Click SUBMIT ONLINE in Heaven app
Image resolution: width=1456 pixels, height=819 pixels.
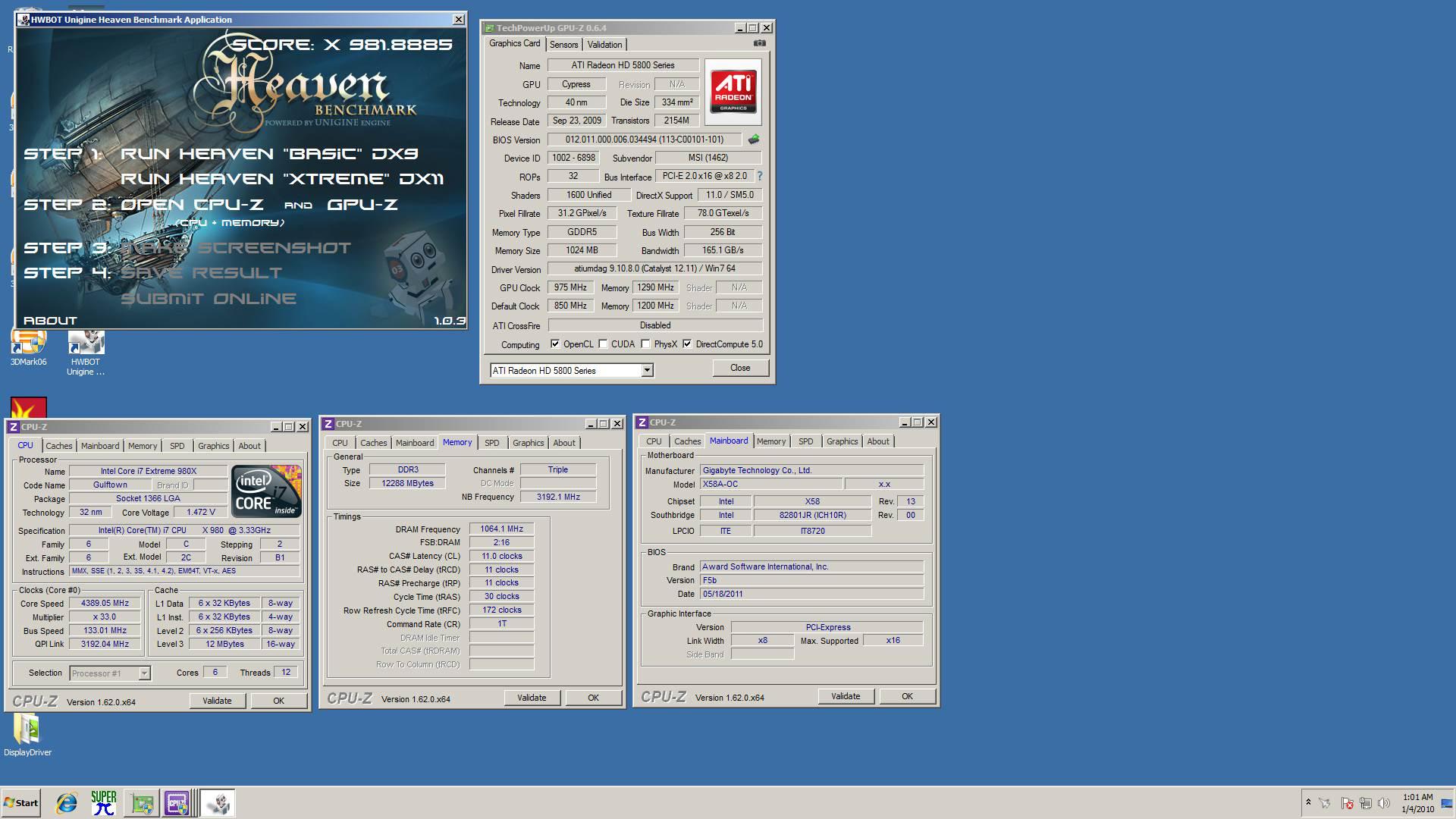point(209,299)
